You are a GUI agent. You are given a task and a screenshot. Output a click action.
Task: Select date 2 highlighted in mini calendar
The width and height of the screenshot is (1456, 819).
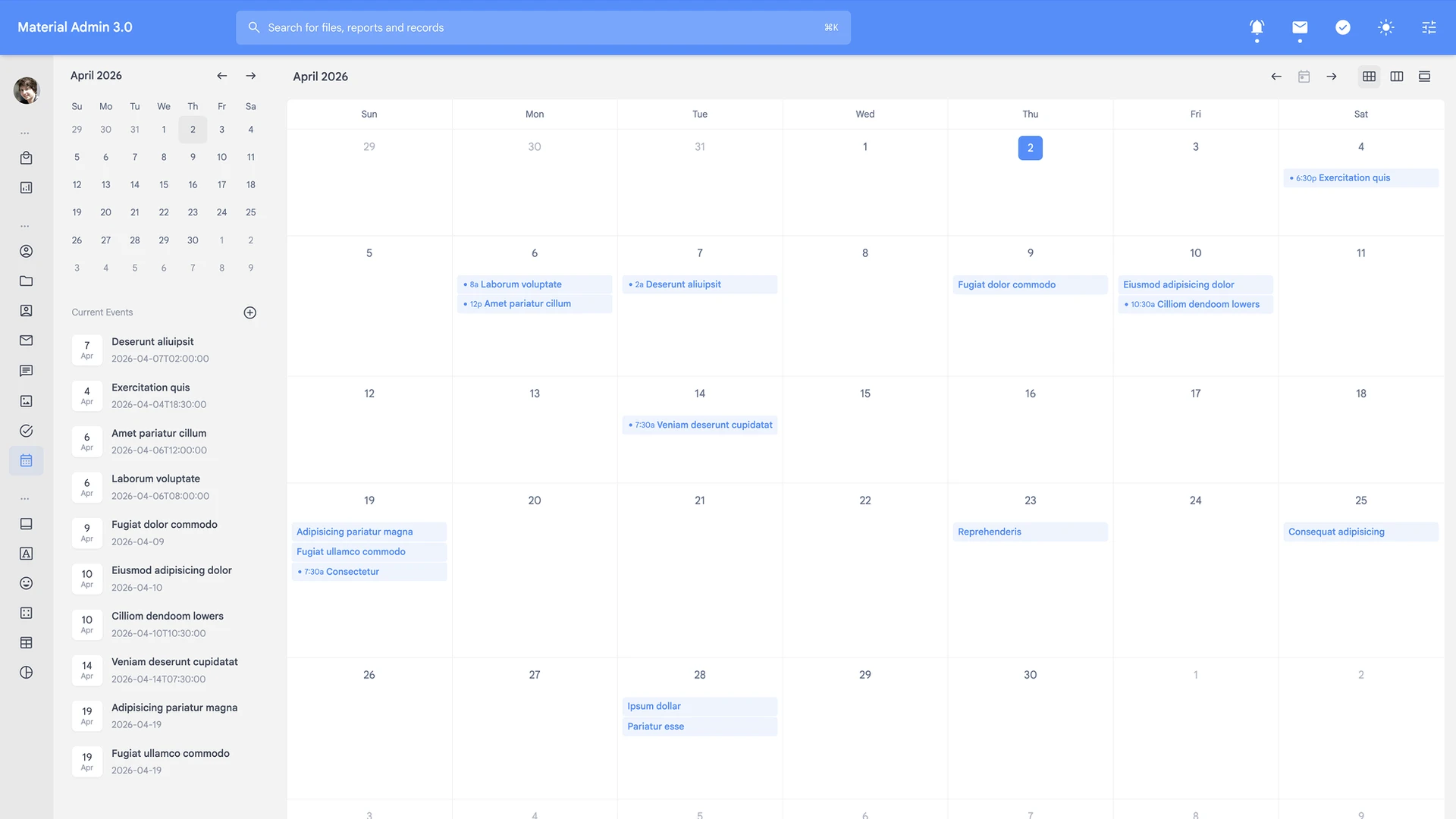193,130
